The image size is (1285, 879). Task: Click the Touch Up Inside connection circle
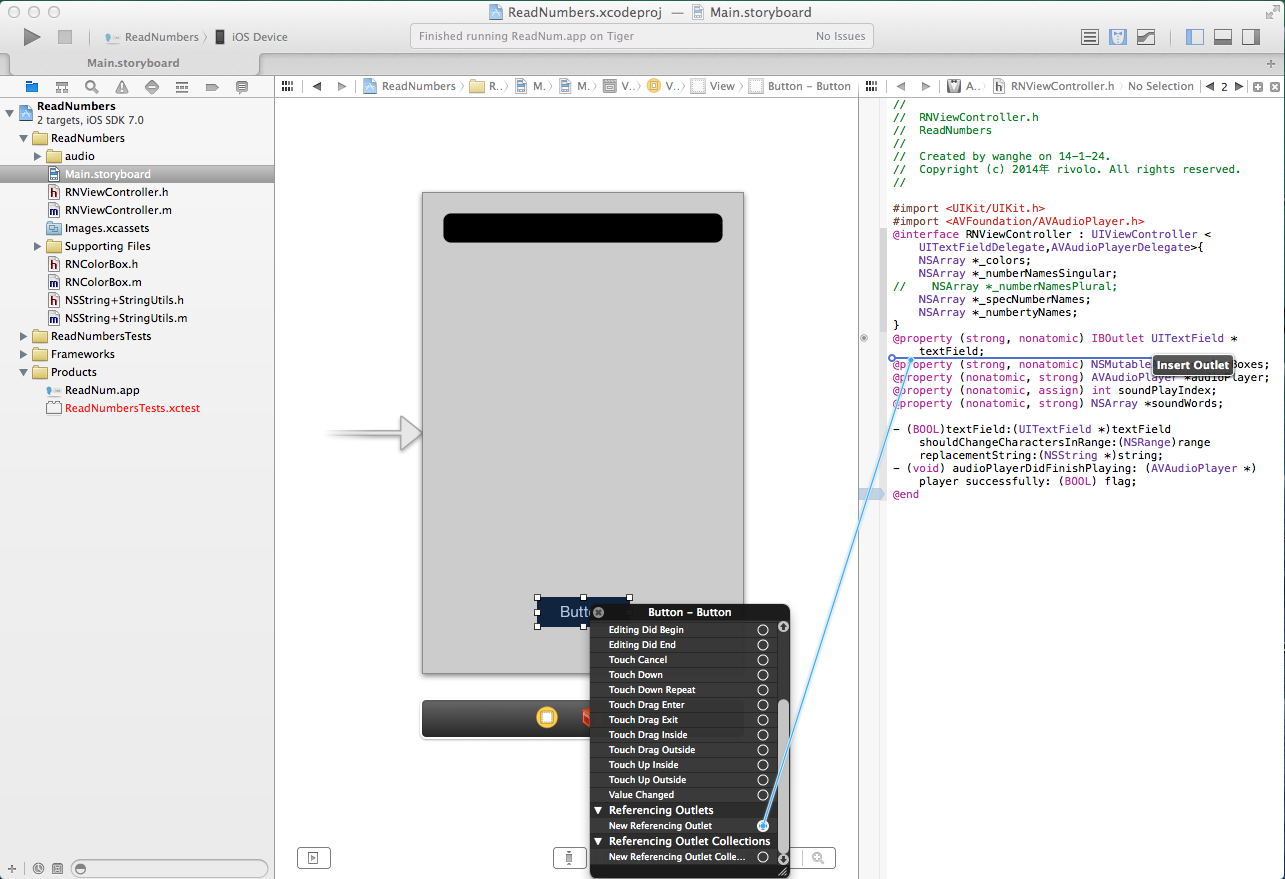(x=763, y=765)
